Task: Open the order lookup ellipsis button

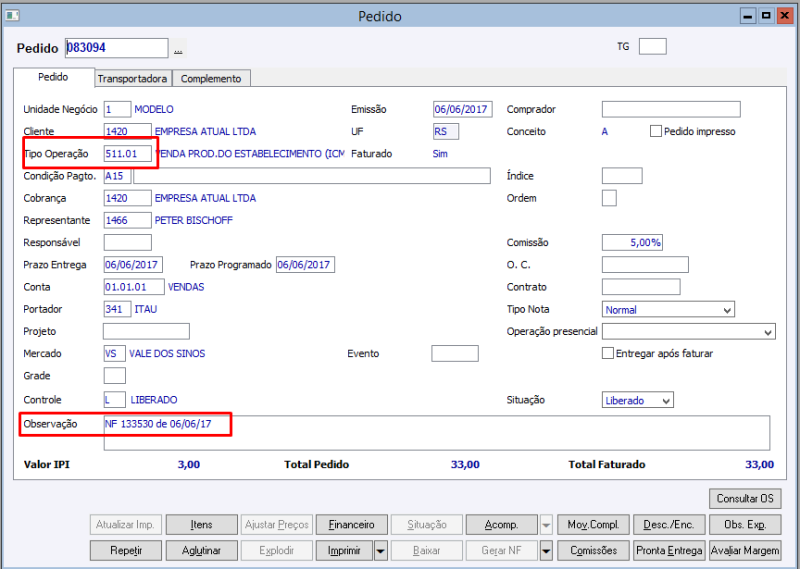Action: pyautogui.click(x=178, y=49)
